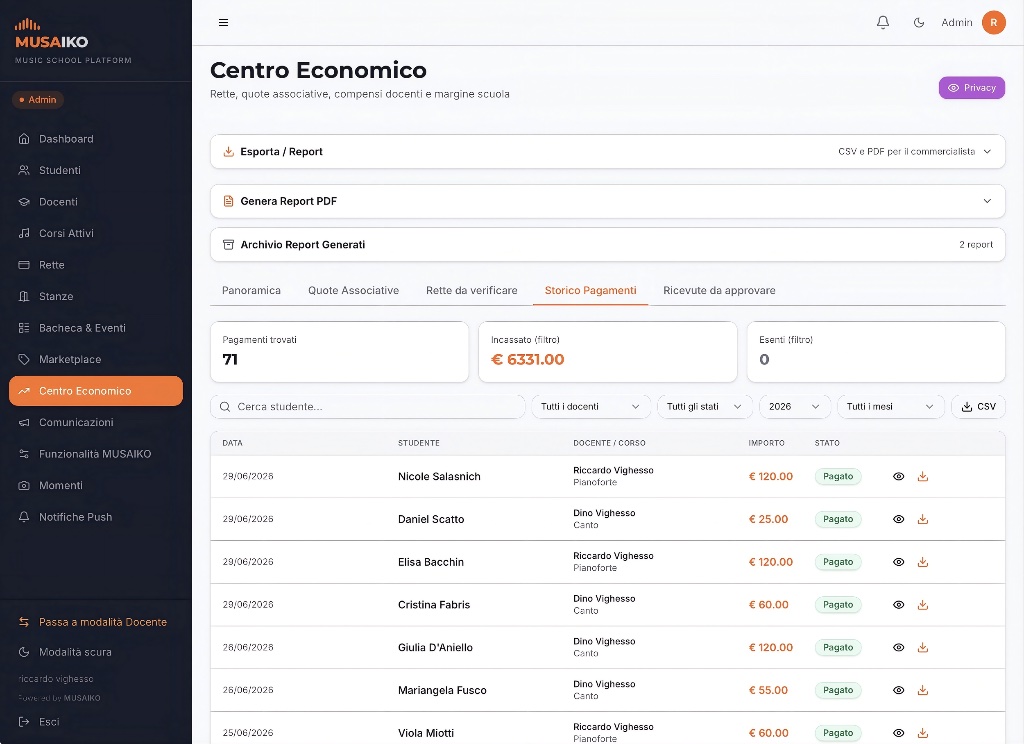This screenshot has width=1024, height=744.
Task: Download Daniel Scatto receipt
Action: 923,519
